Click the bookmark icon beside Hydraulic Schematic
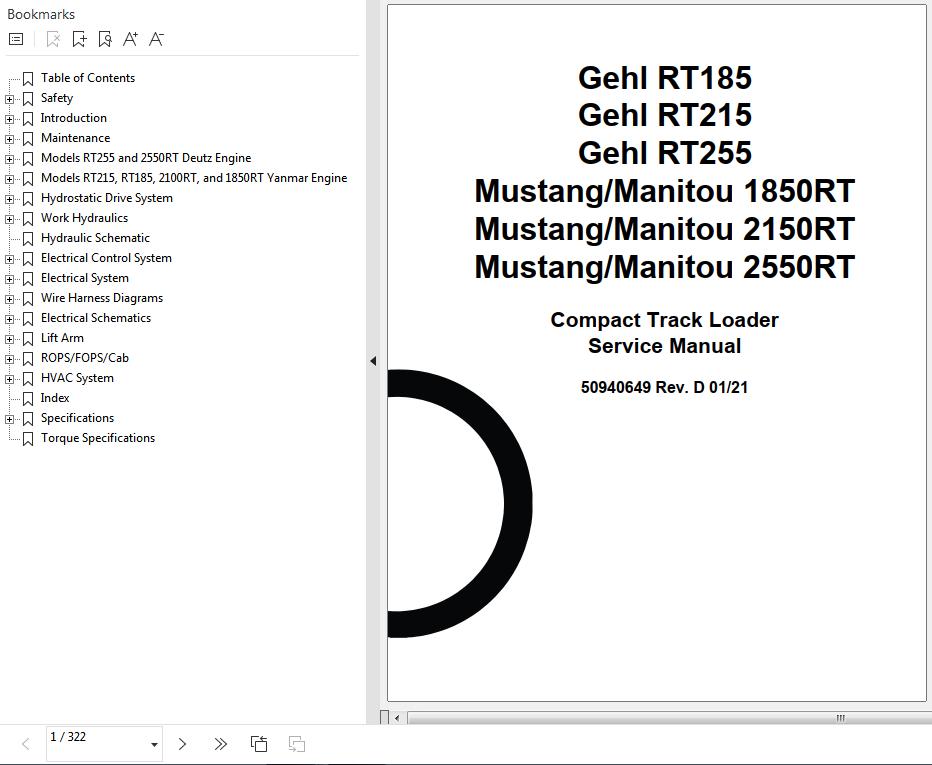The height and width of the screenshot is (765, 932). 28,238
